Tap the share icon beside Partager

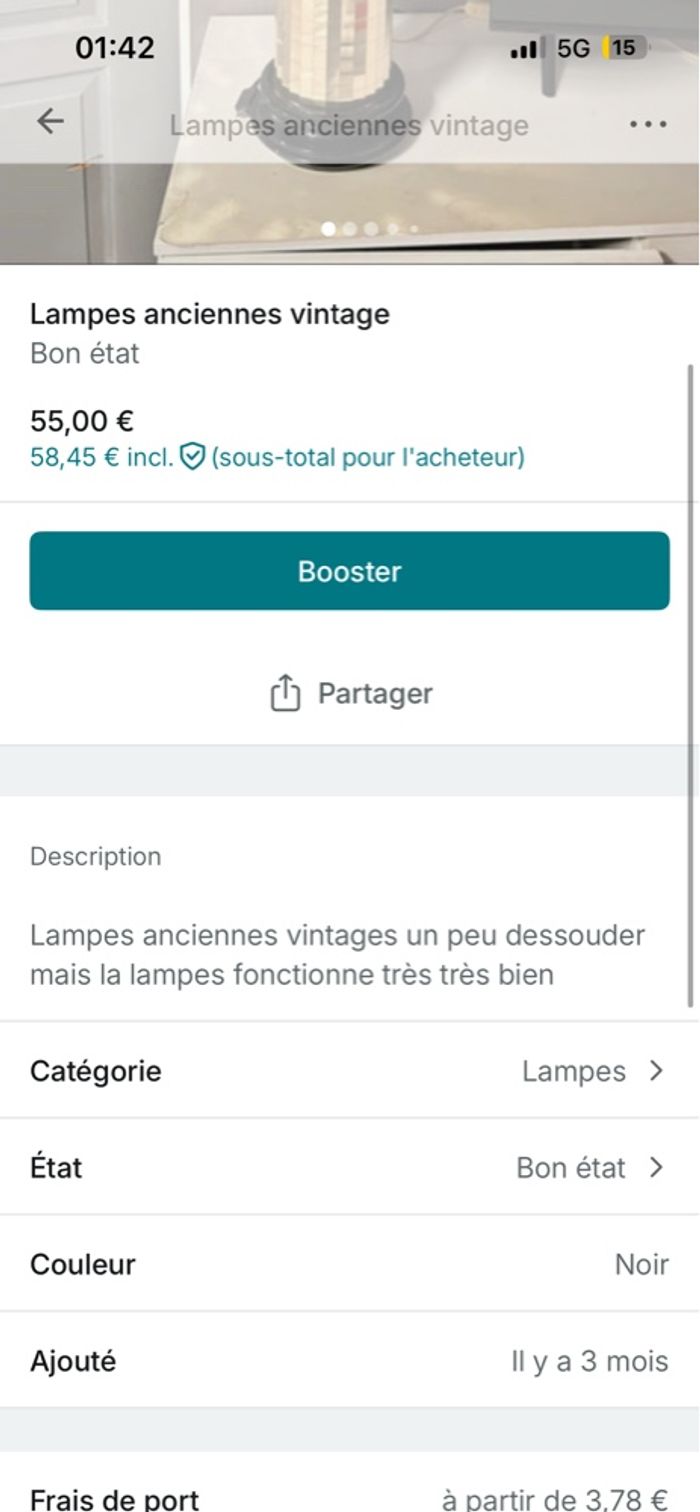tap(285, 693)
